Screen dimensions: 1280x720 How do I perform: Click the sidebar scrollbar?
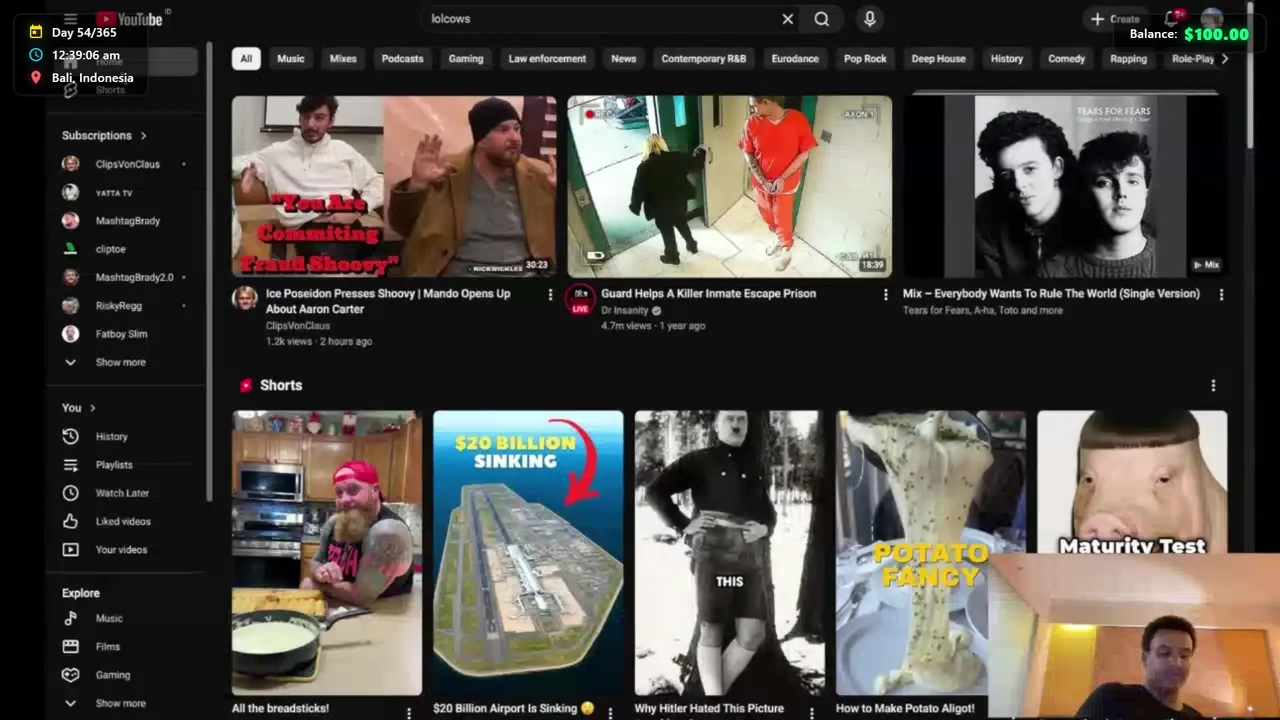tap(209, 270)
